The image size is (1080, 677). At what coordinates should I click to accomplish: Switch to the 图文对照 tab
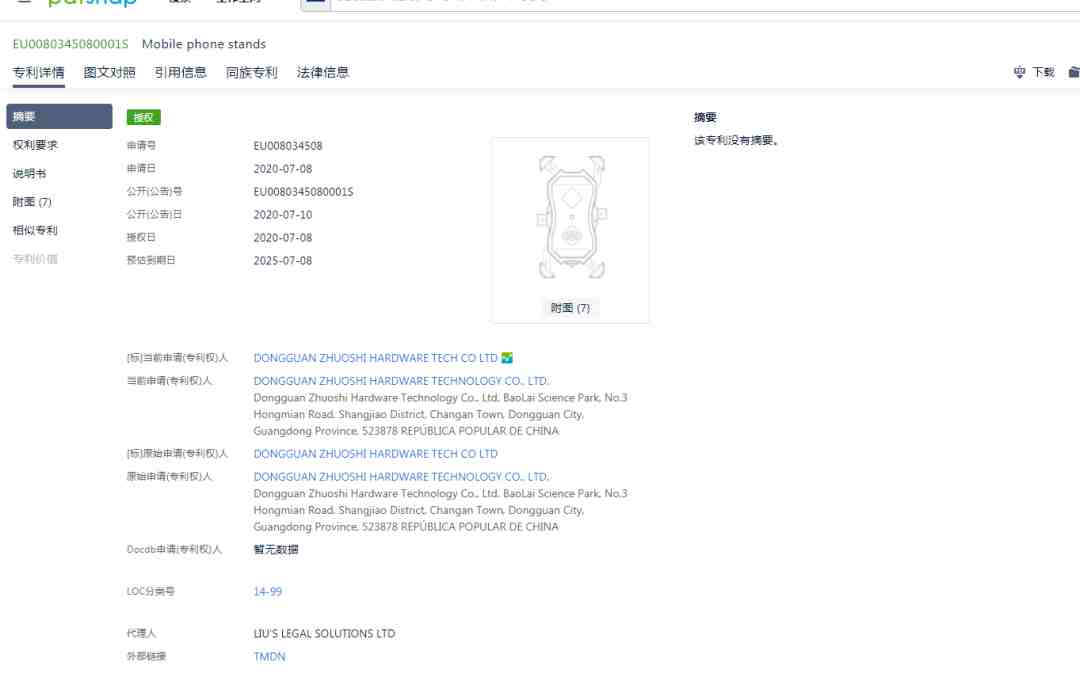(110, 72)
